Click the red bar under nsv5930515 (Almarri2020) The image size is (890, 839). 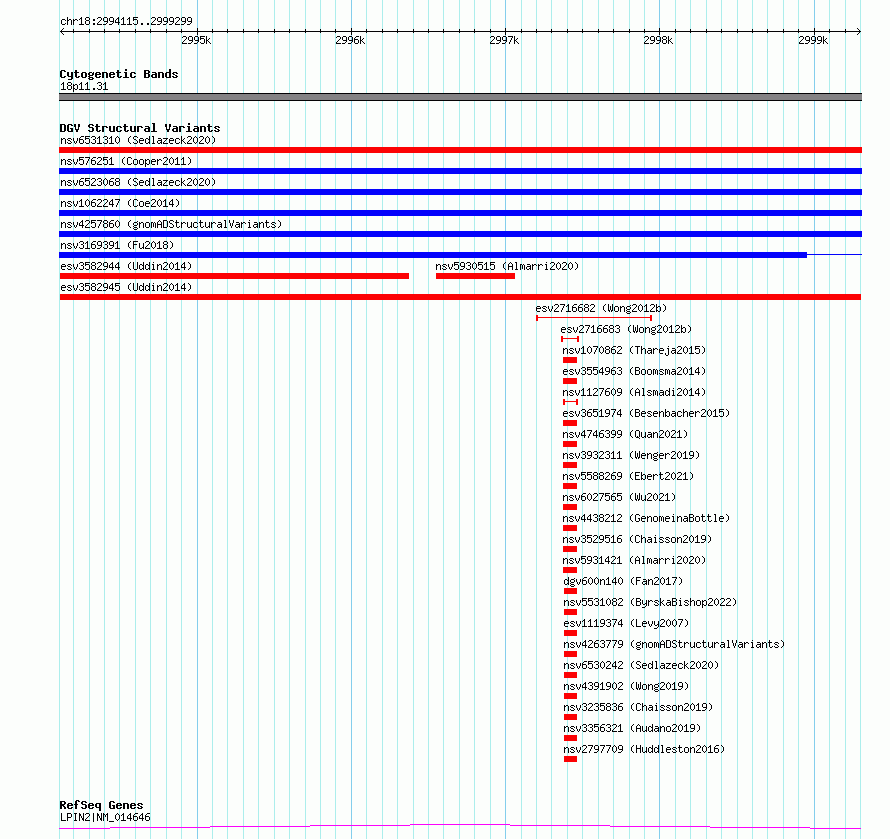click(475, 276)
